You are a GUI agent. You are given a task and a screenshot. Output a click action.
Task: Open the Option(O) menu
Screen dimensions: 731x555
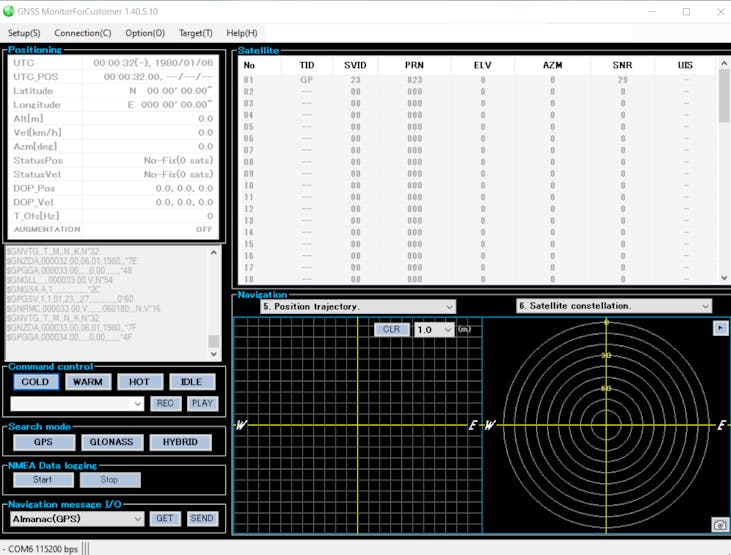[x=145, y=33]
